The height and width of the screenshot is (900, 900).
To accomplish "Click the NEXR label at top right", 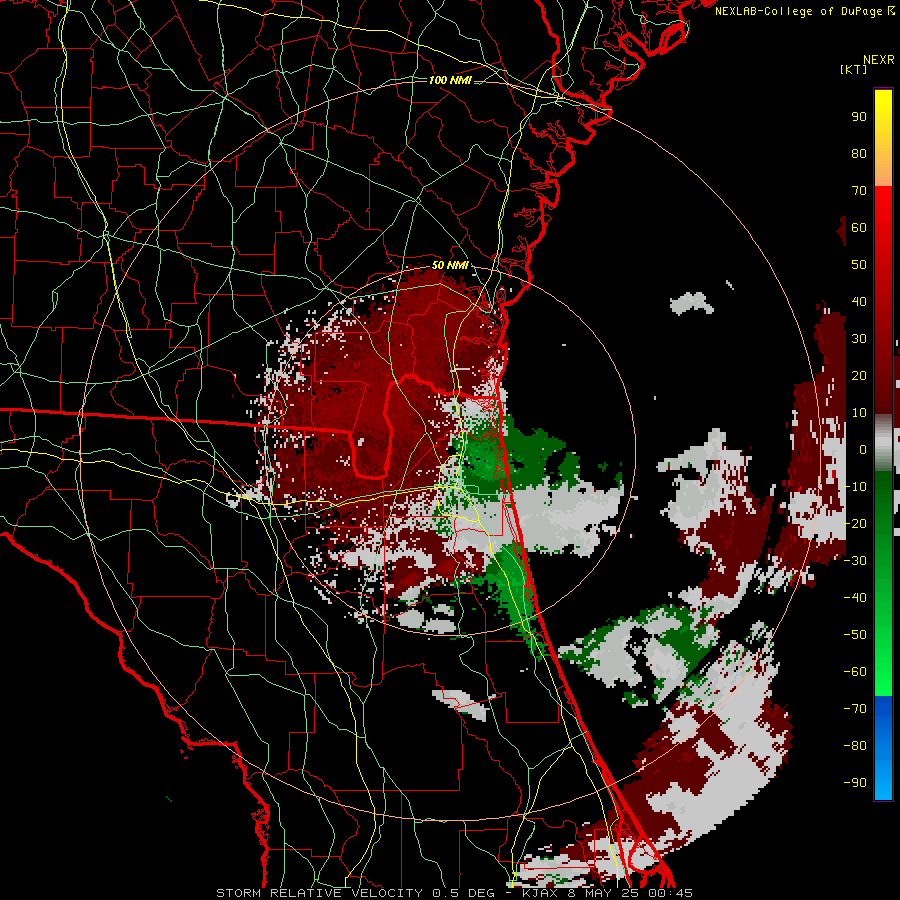I will 879,60.
